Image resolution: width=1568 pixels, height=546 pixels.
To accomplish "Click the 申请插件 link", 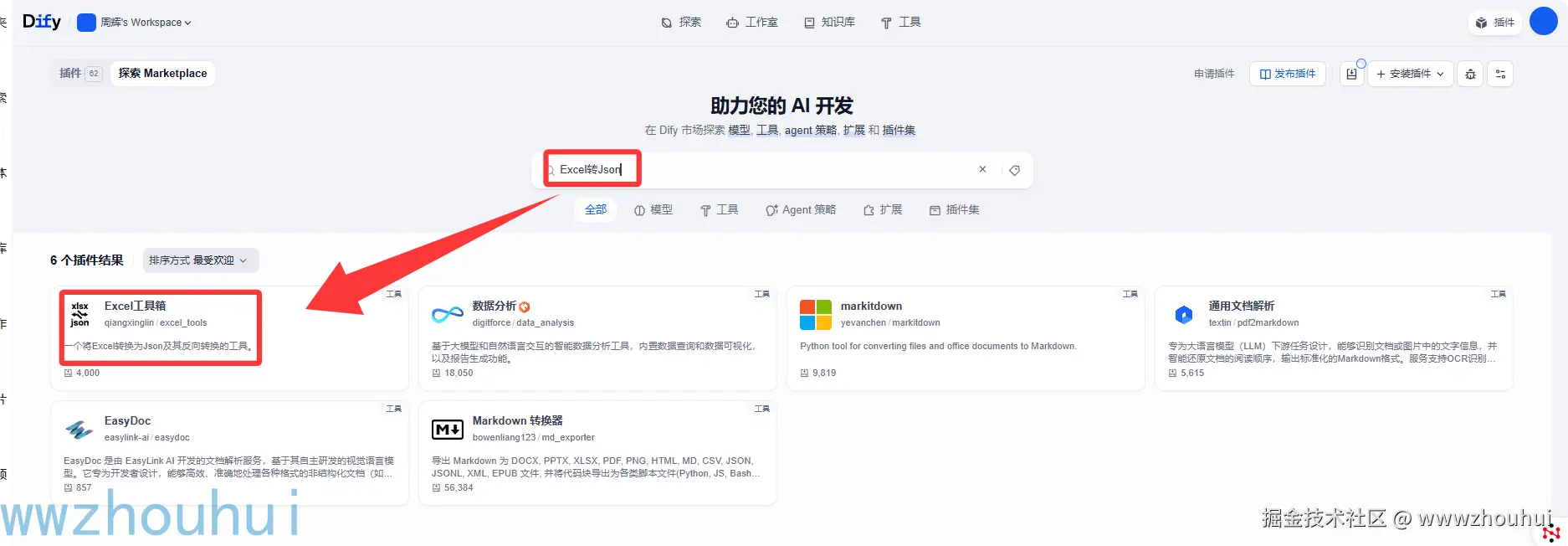I will [1214, 74].
